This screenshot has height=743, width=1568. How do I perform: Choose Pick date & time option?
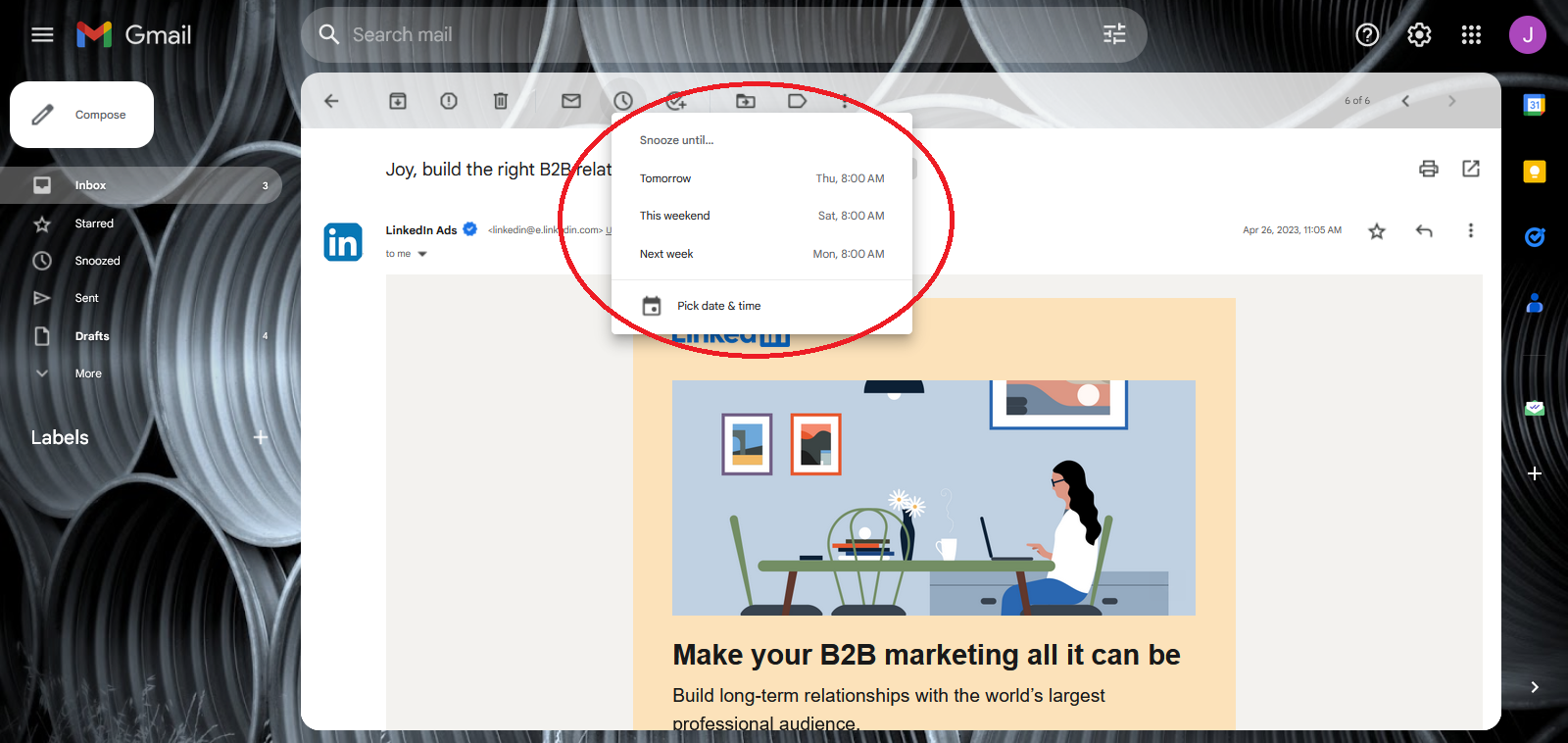point(761,306)
